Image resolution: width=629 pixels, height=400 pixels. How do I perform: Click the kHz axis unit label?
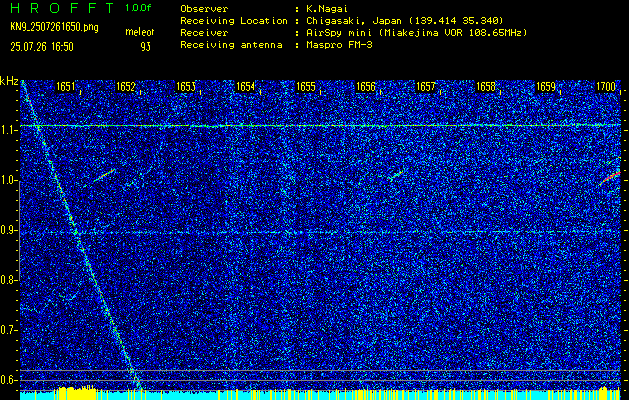coord(9,81)
